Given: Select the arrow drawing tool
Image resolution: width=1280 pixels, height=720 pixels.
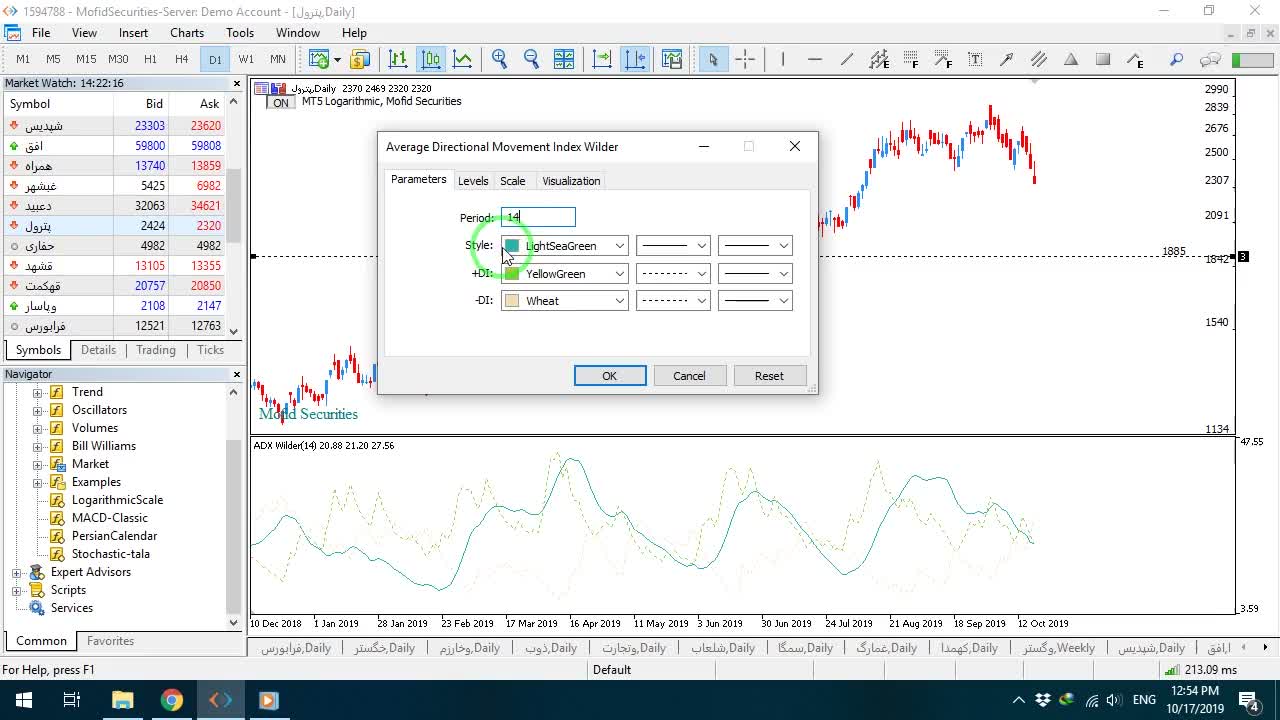Looking at the screenshot, I should click(x=1007, y=59).
